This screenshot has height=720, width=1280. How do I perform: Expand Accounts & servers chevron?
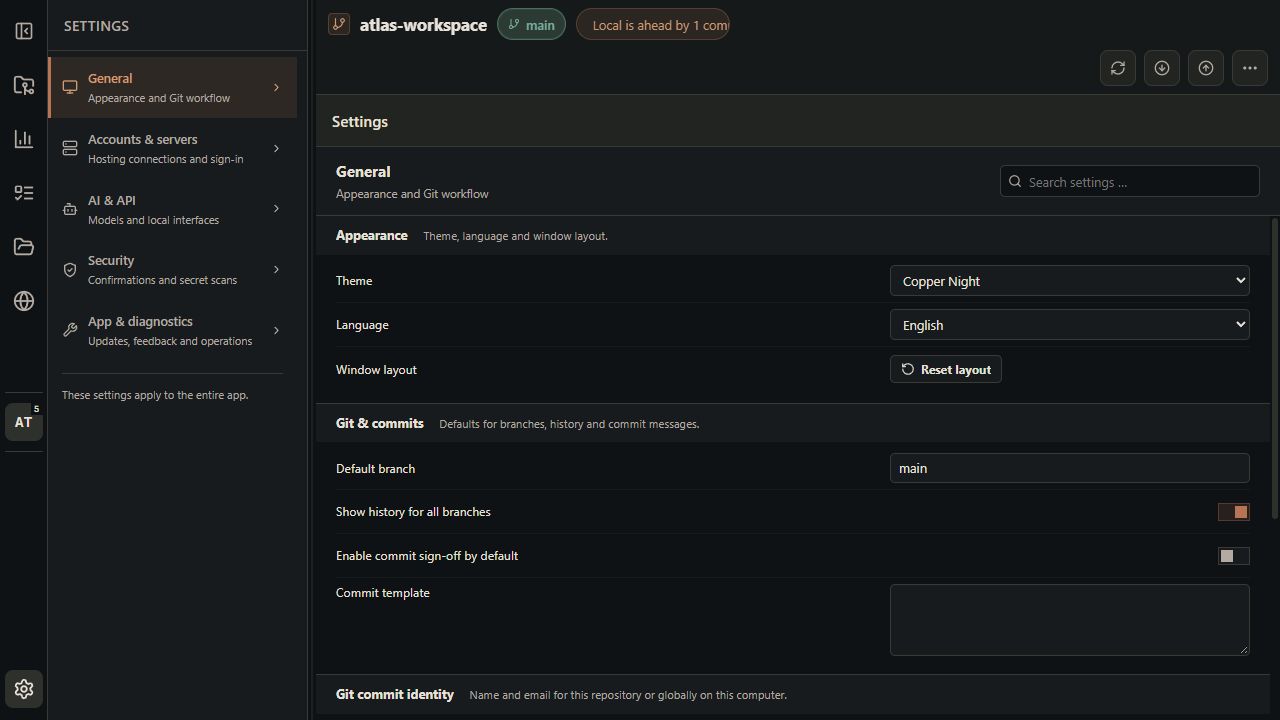click(277, 149)
